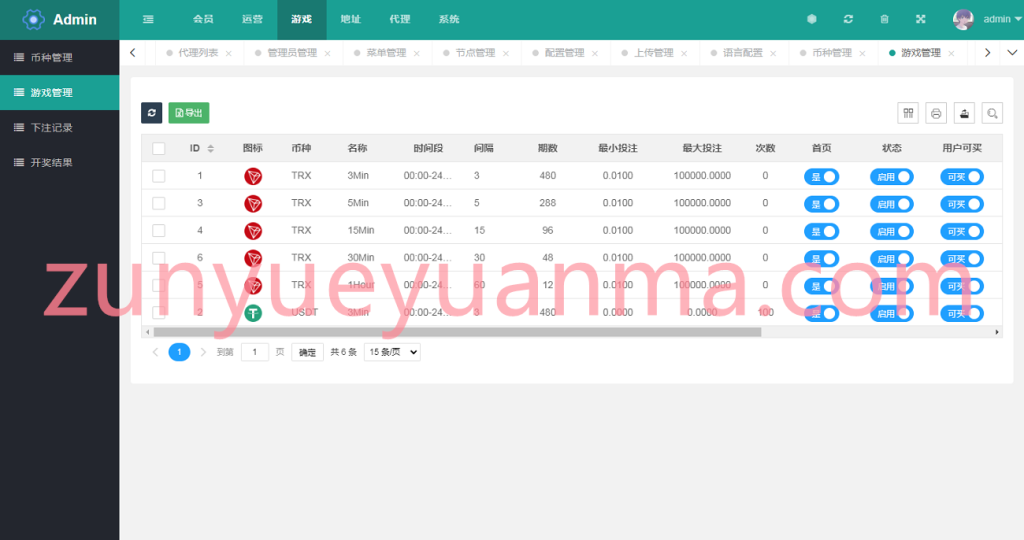Open search using magnifier icon
1024x540 pixels.
[x=992, y=113]
